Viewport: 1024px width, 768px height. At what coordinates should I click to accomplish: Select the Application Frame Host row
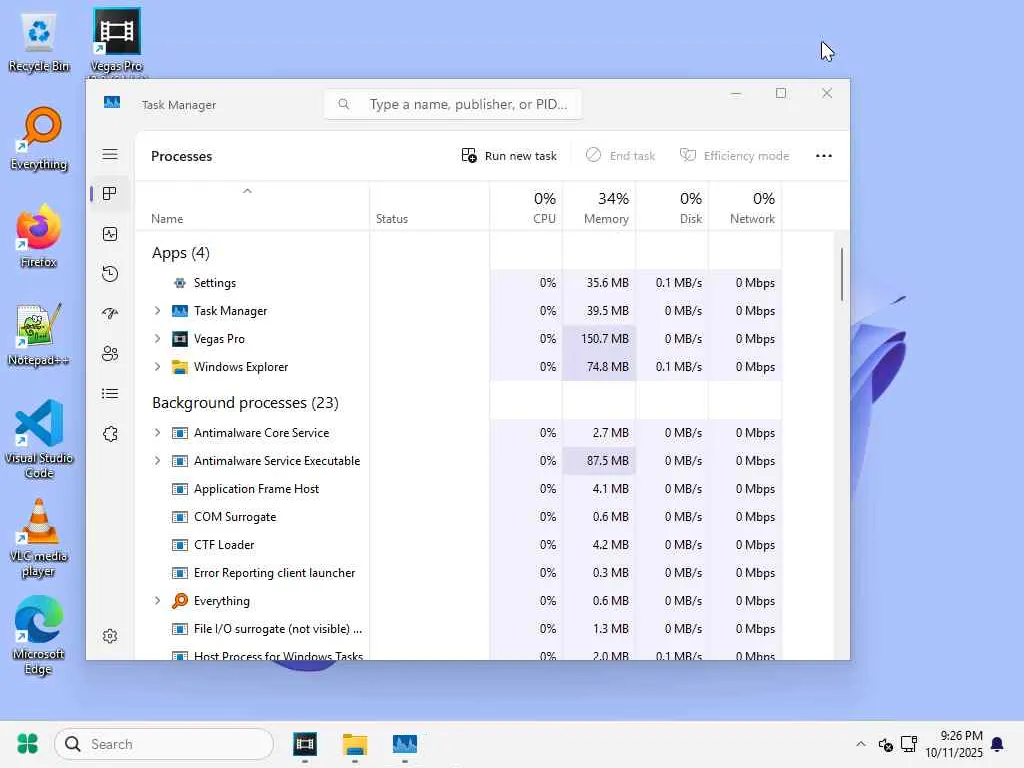pos(458,488)
